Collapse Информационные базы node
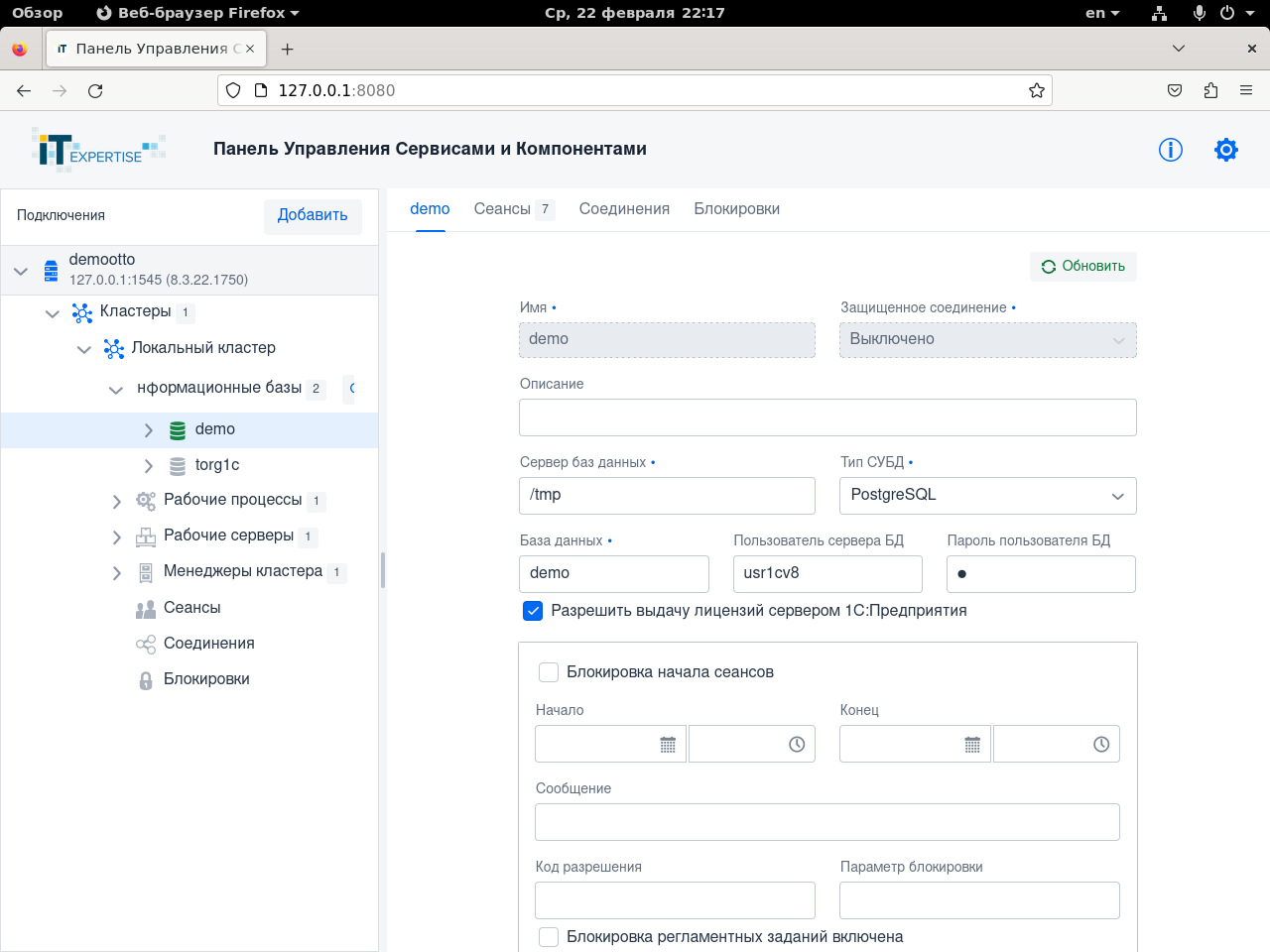Image resolution: width=1270 pixels, height=952 pixels. 116,390
